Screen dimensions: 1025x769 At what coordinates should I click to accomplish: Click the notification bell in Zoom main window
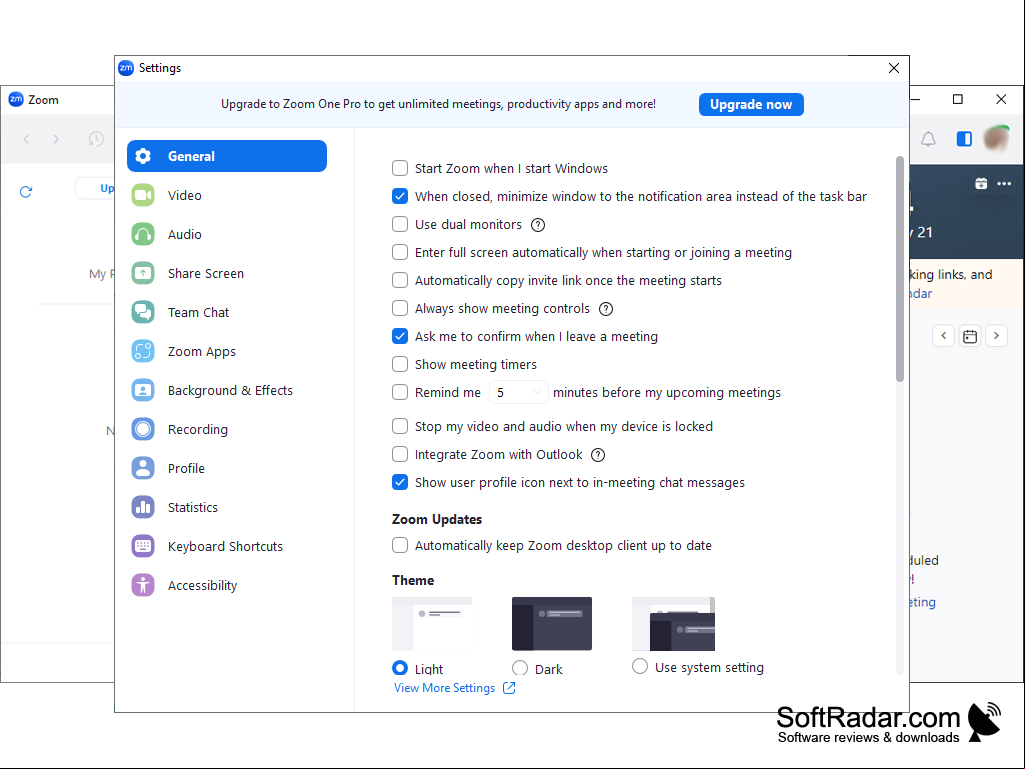[928, 139]
